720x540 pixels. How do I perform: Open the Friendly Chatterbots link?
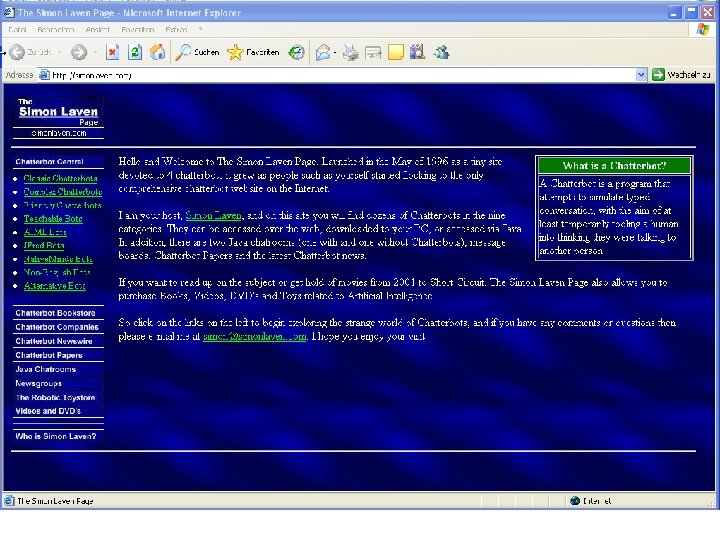click(x=62, y=205)
